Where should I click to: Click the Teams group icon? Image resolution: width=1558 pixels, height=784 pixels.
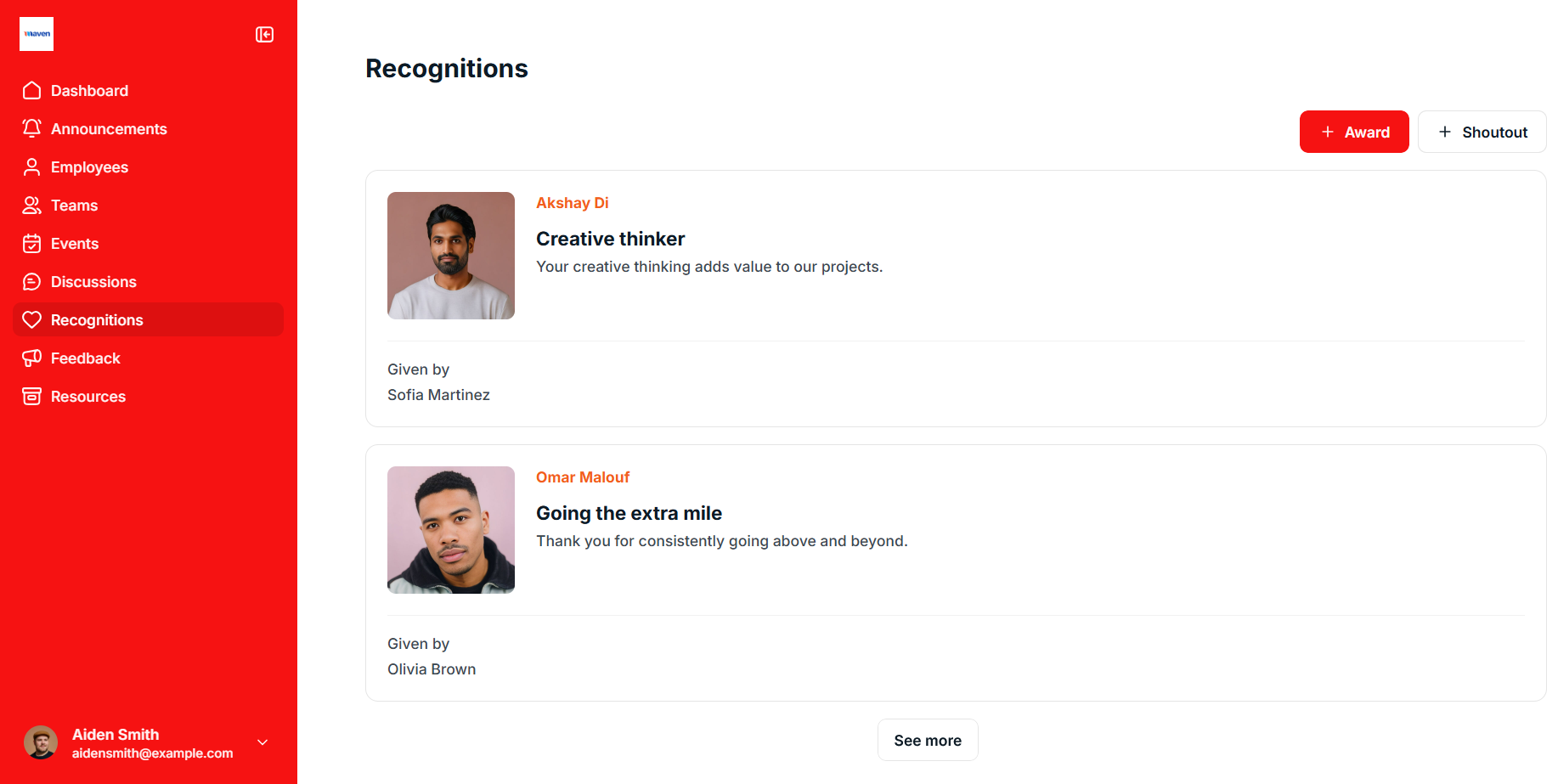(x=32, y=206)
